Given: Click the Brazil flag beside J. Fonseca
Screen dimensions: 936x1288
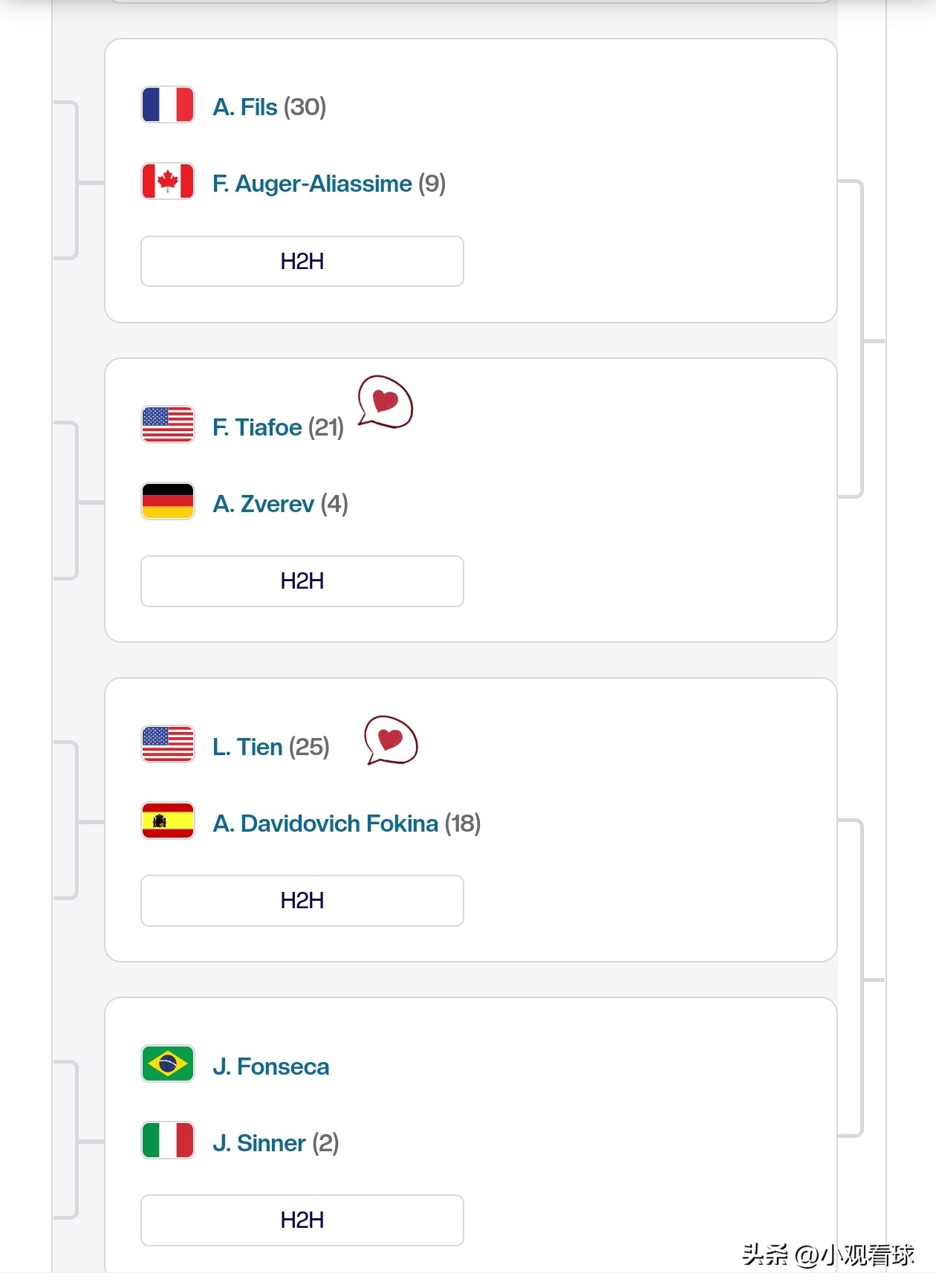Looking at the screenshot, I should [168, 1064].
